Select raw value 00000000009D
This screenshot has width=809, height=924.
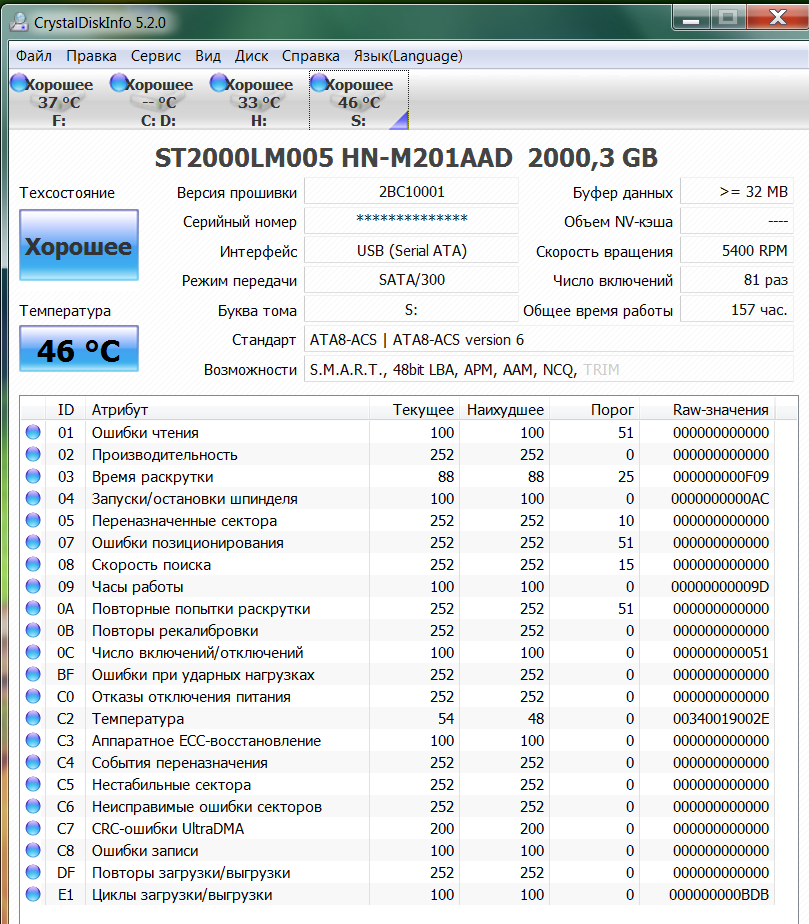tap(720, 586)
